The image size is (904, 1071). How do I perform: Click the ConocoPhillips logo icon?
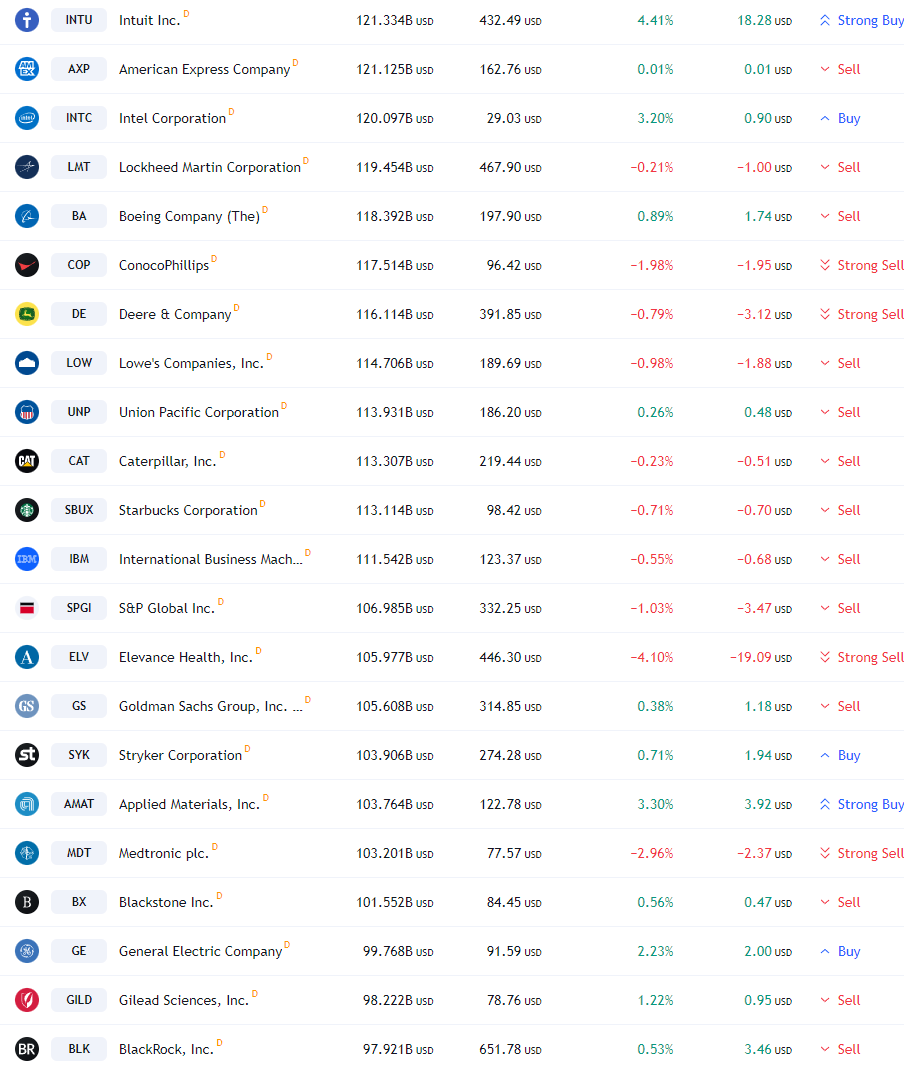pos(27,265)
